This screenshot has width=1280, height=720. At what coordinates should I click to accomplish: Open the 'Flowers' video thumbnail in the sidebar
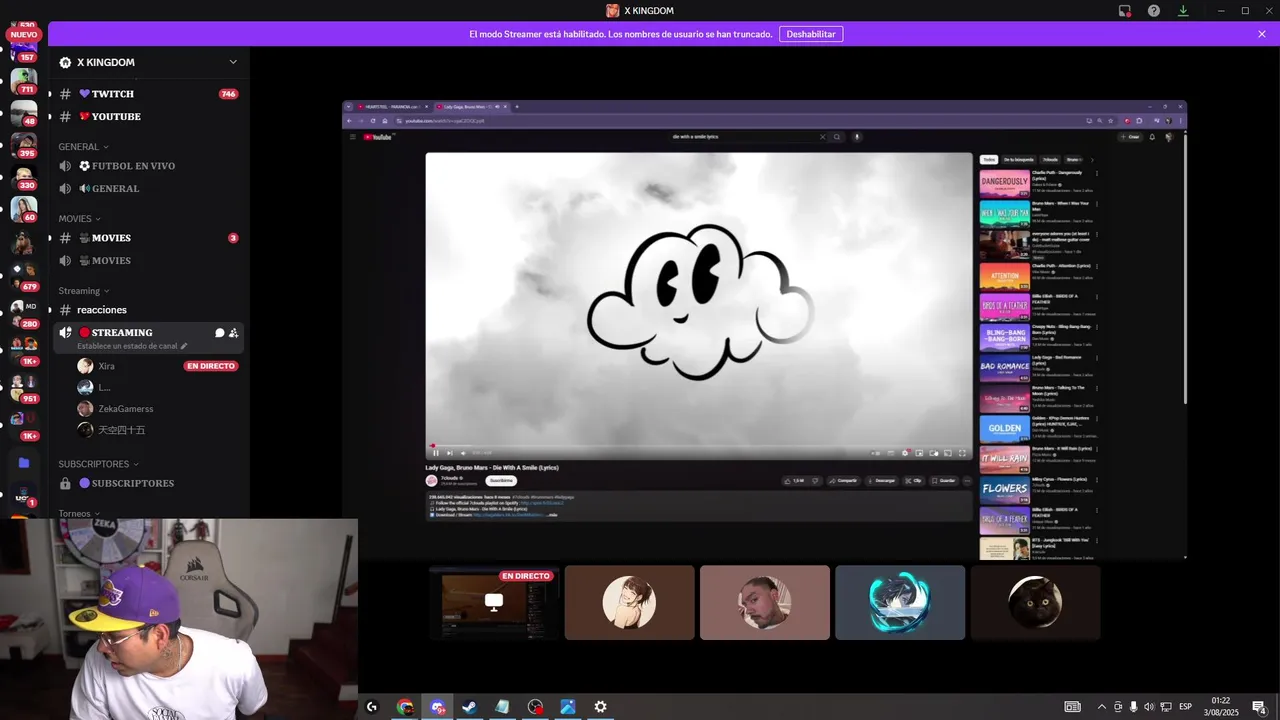tap(1005, 490)
